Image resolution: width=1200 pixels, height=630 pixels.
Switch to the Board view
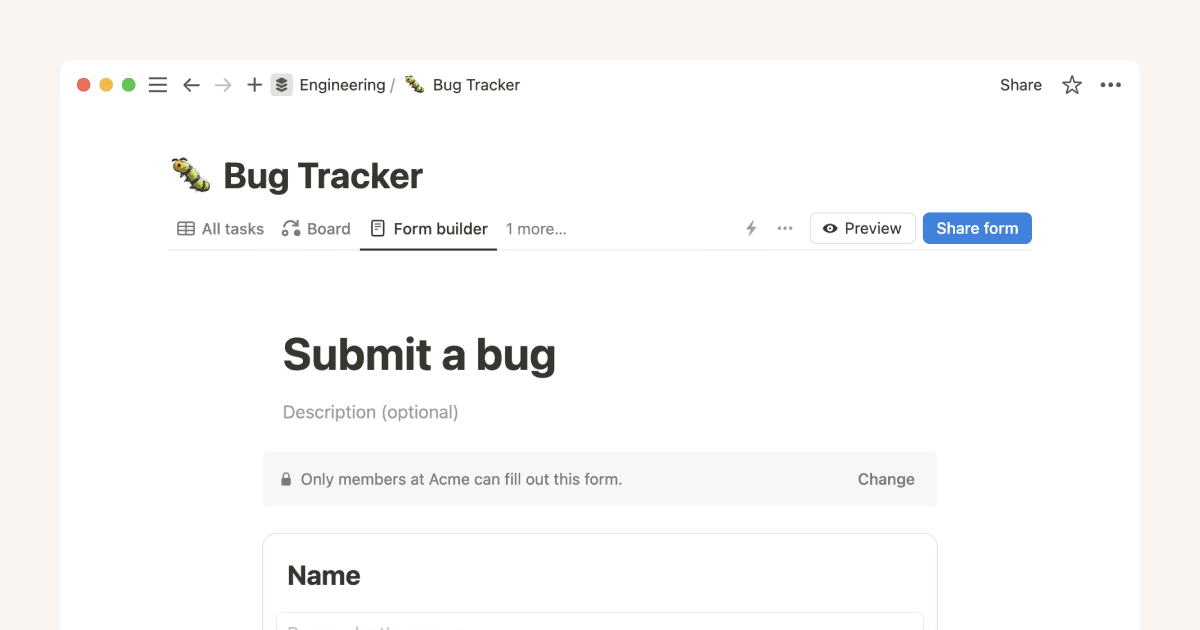[x=316, y=228]
